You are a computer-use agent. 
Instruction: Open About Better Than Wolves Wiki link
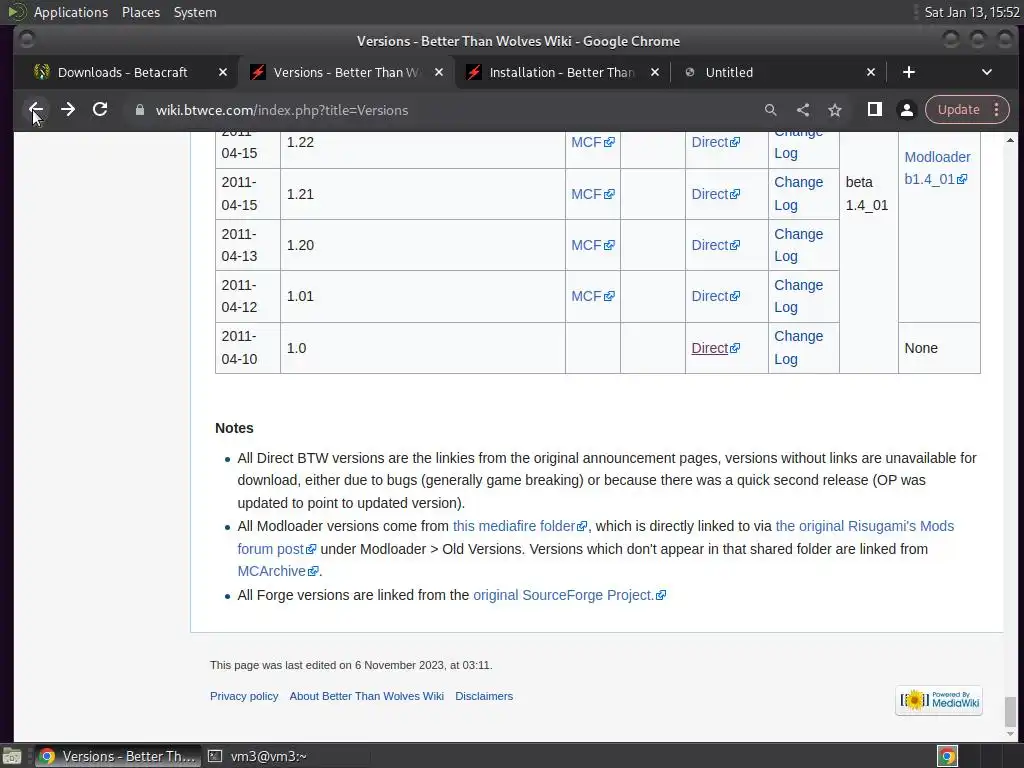click(366, 696)
